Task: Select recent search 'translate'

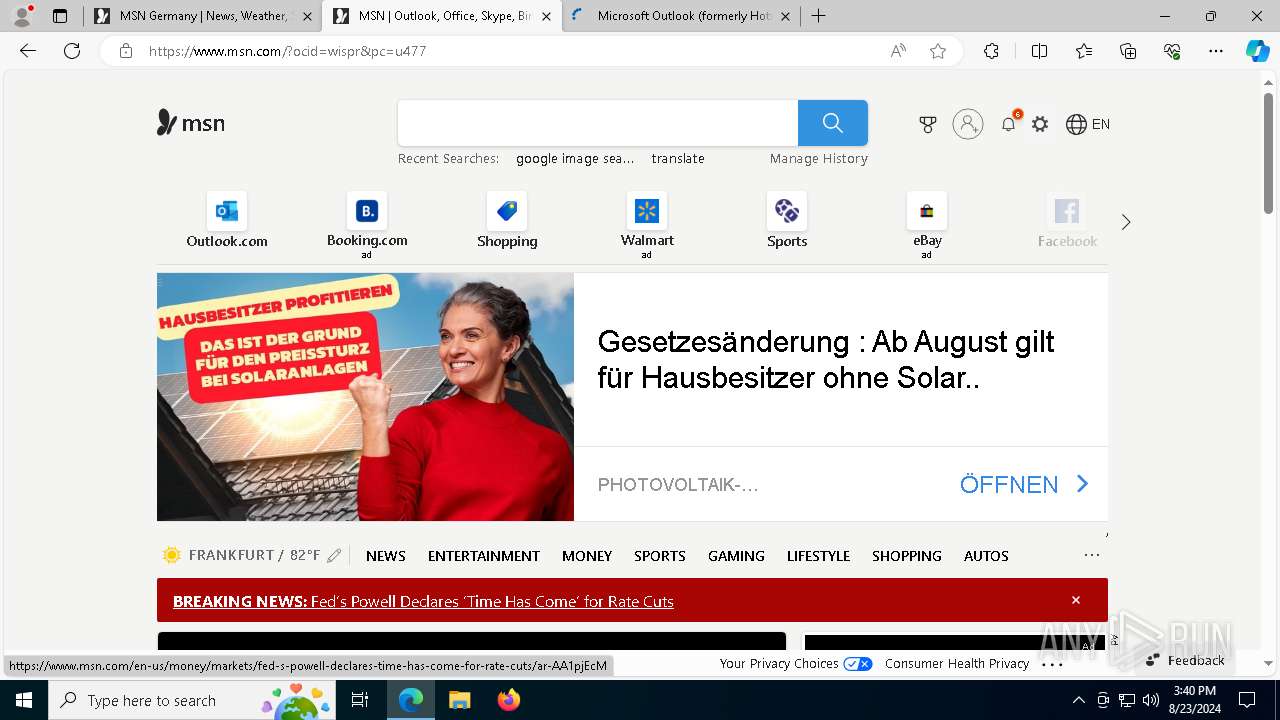Action: (x=678, y=158)
